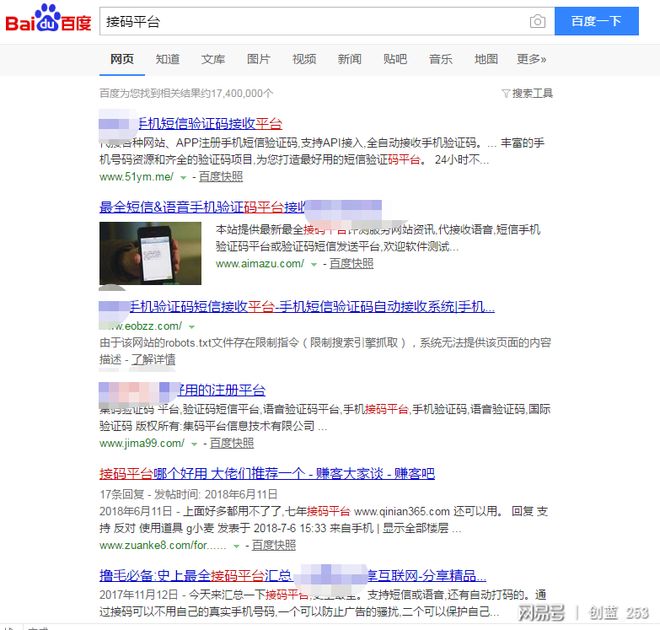Screen dimensions: 660x630
Task: Open 百度快照 for www.jima99.com result
Action: tap(232, 443)
